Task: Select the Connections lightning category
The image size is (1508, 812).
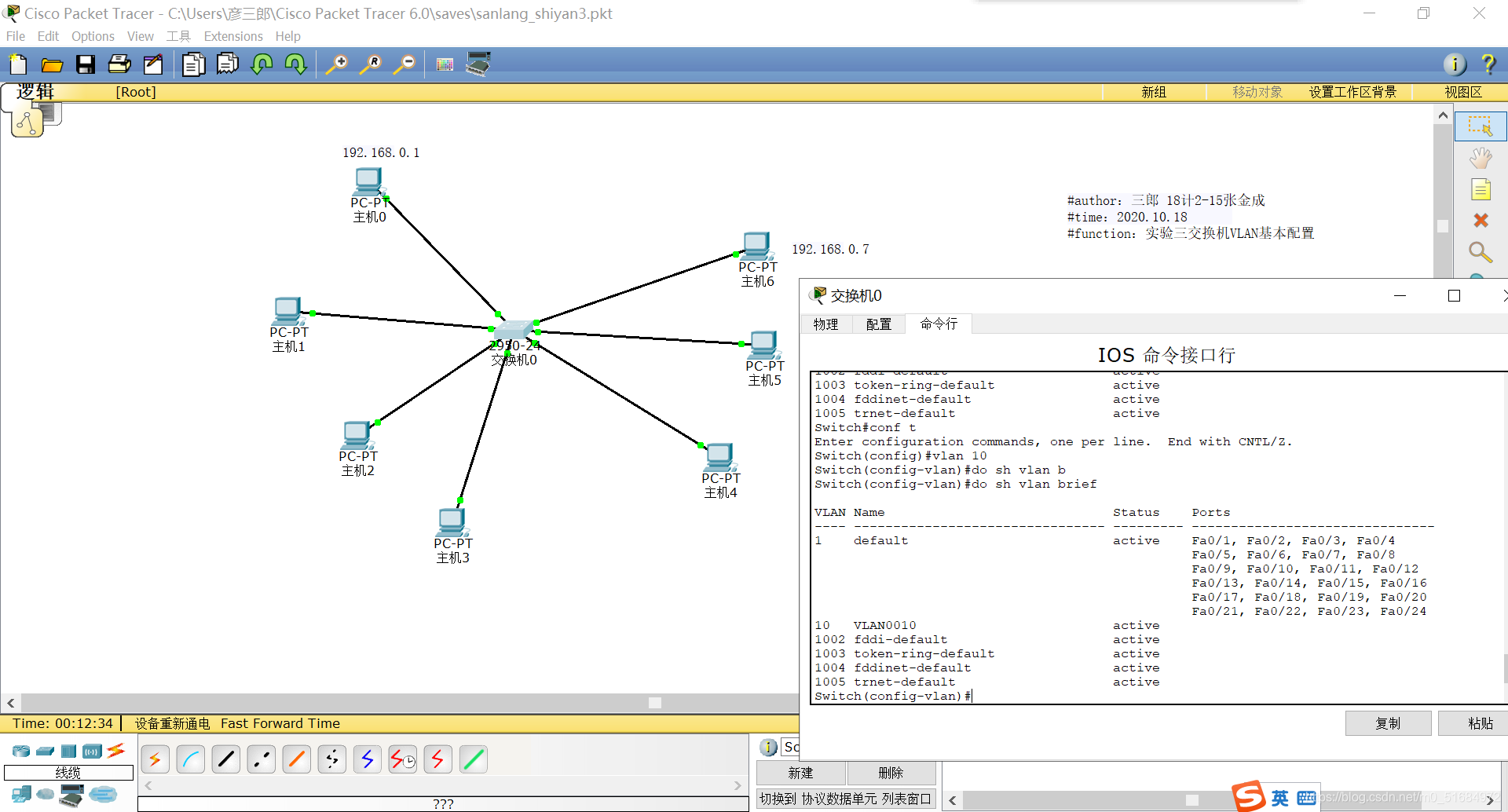Action: point(116,751)
